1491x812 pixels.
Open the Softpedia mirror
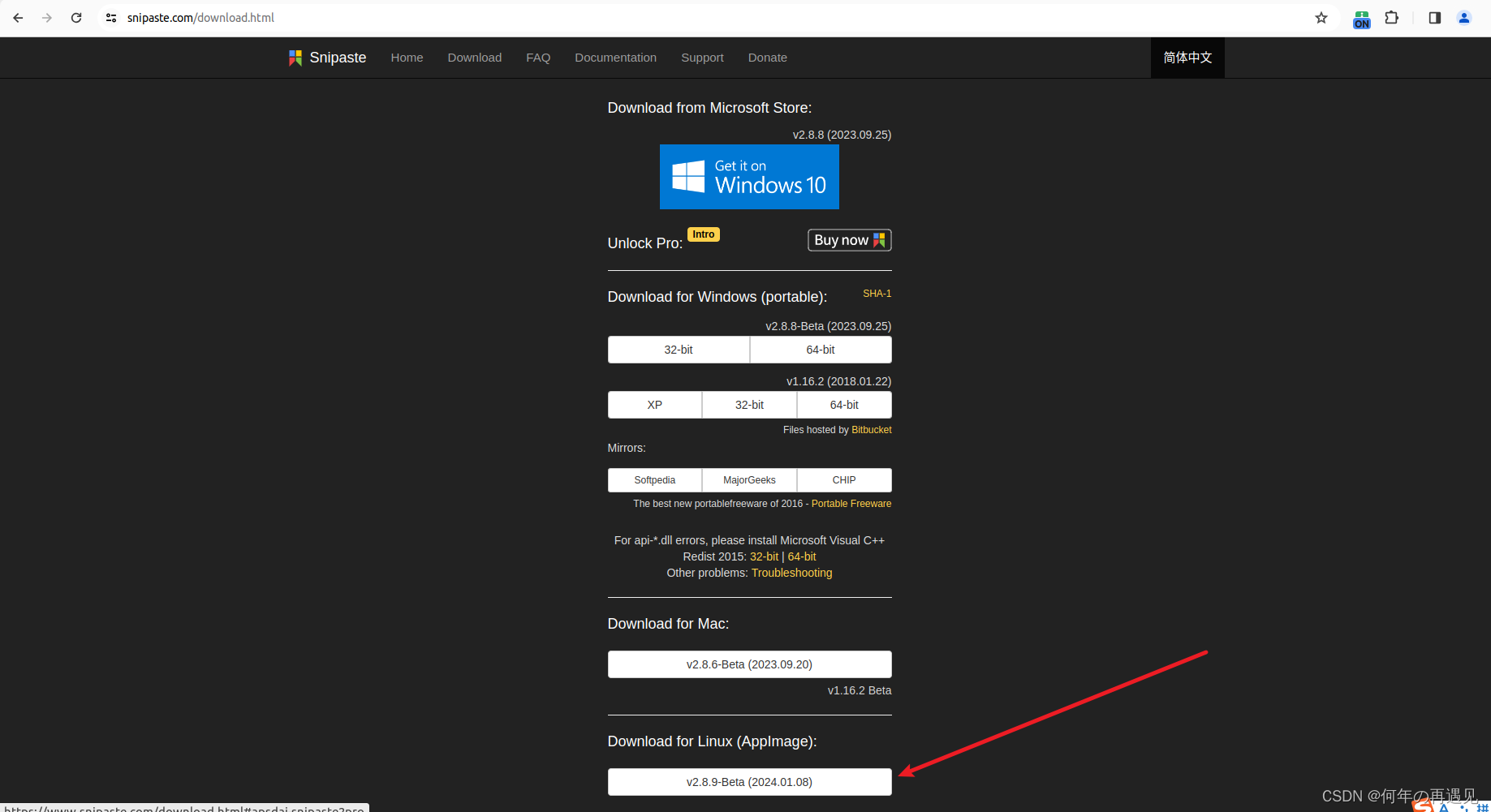655,480
